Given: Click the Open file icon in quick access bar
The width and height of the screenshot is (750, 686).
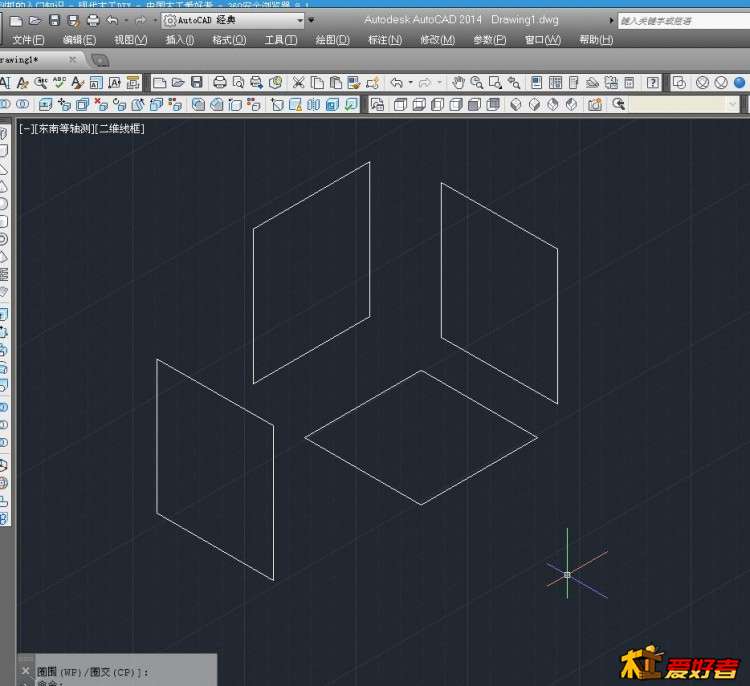Looking at the screenshot, I should [x=34, y=21].
